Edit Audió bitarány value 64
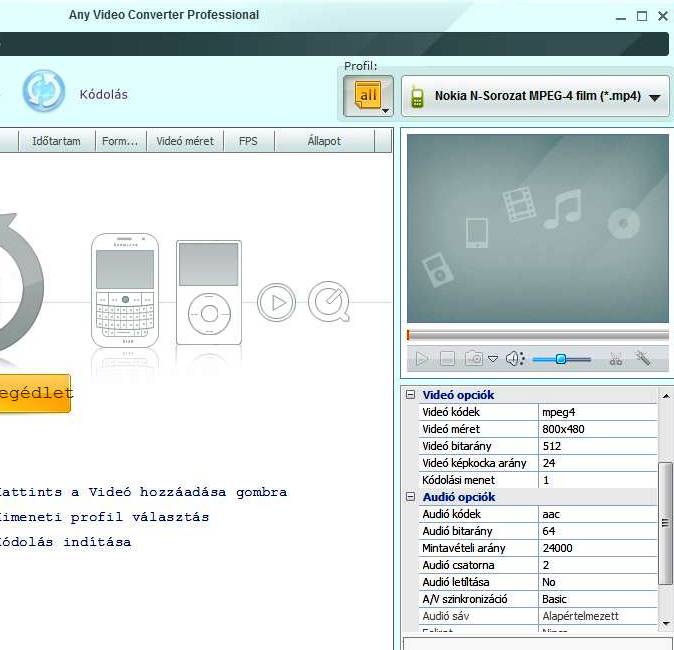This screenshot has height=650, width=674. [x=598, y=531]
